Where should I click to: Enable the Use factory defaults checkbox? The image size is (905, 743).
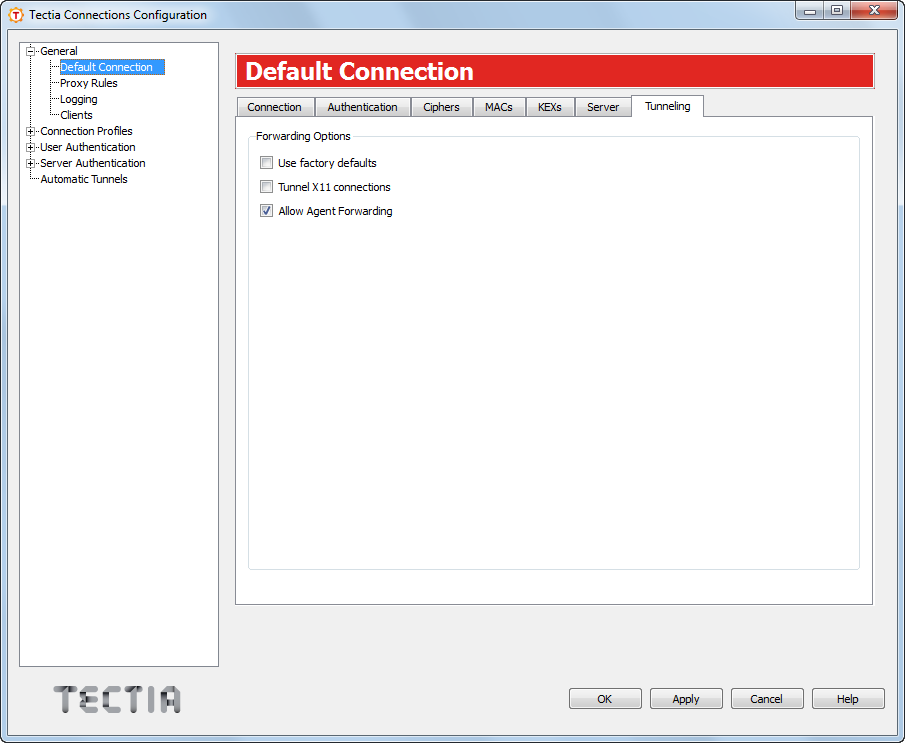[266, 162]
